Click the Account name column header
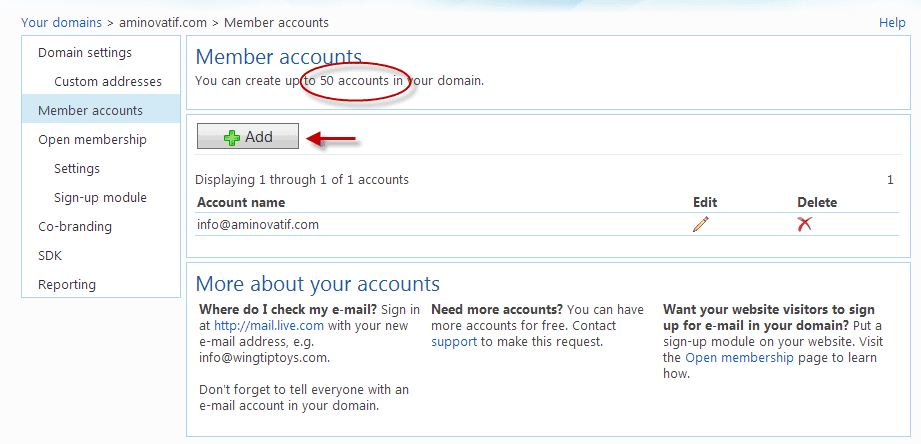Image resolution: width=921 pixels, height=444 pixels. pyautogui.click(x=240, y=202)
